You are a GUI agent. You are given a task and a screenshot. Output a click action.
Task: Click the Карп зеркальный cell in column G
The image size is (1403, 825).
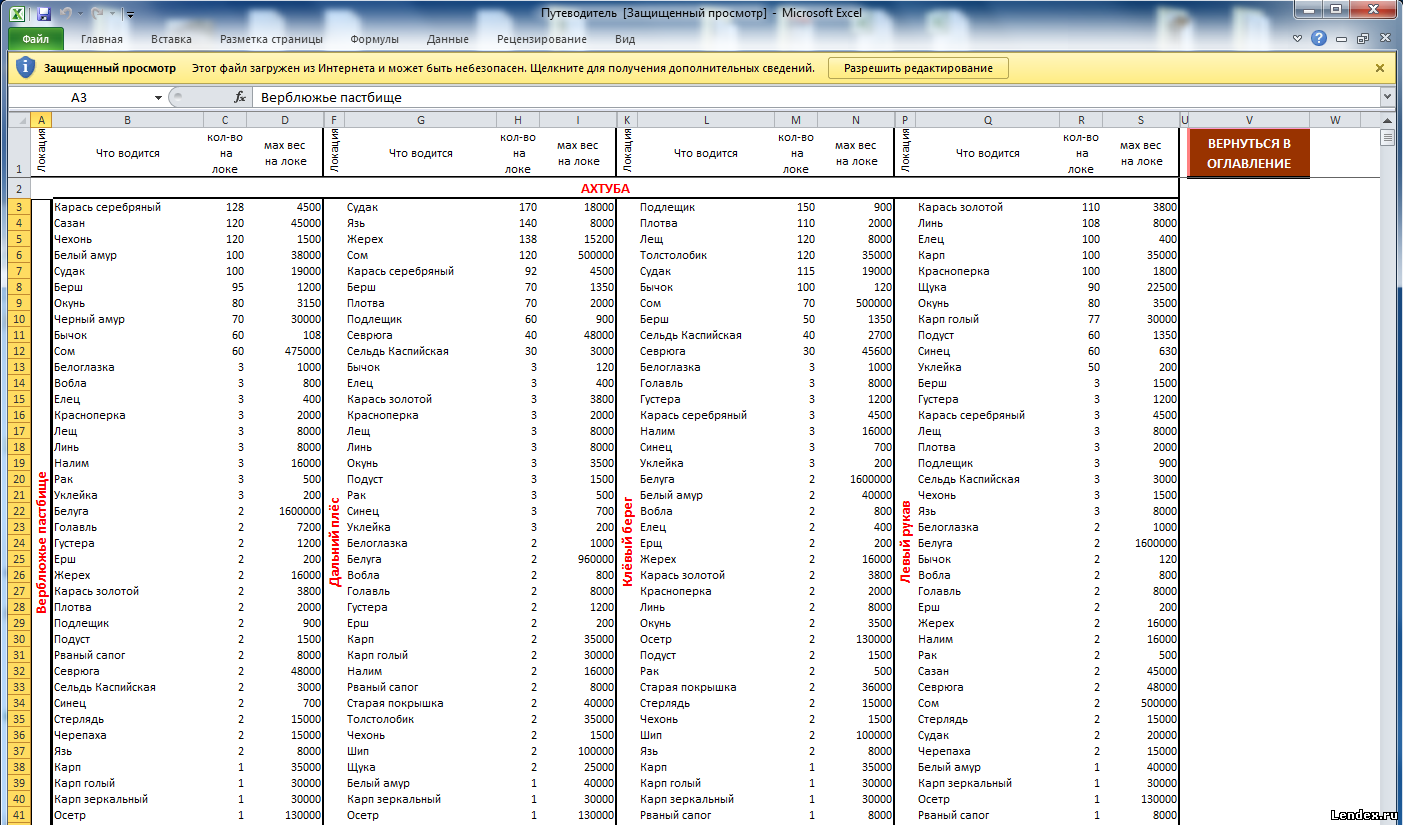pos(420,799)
